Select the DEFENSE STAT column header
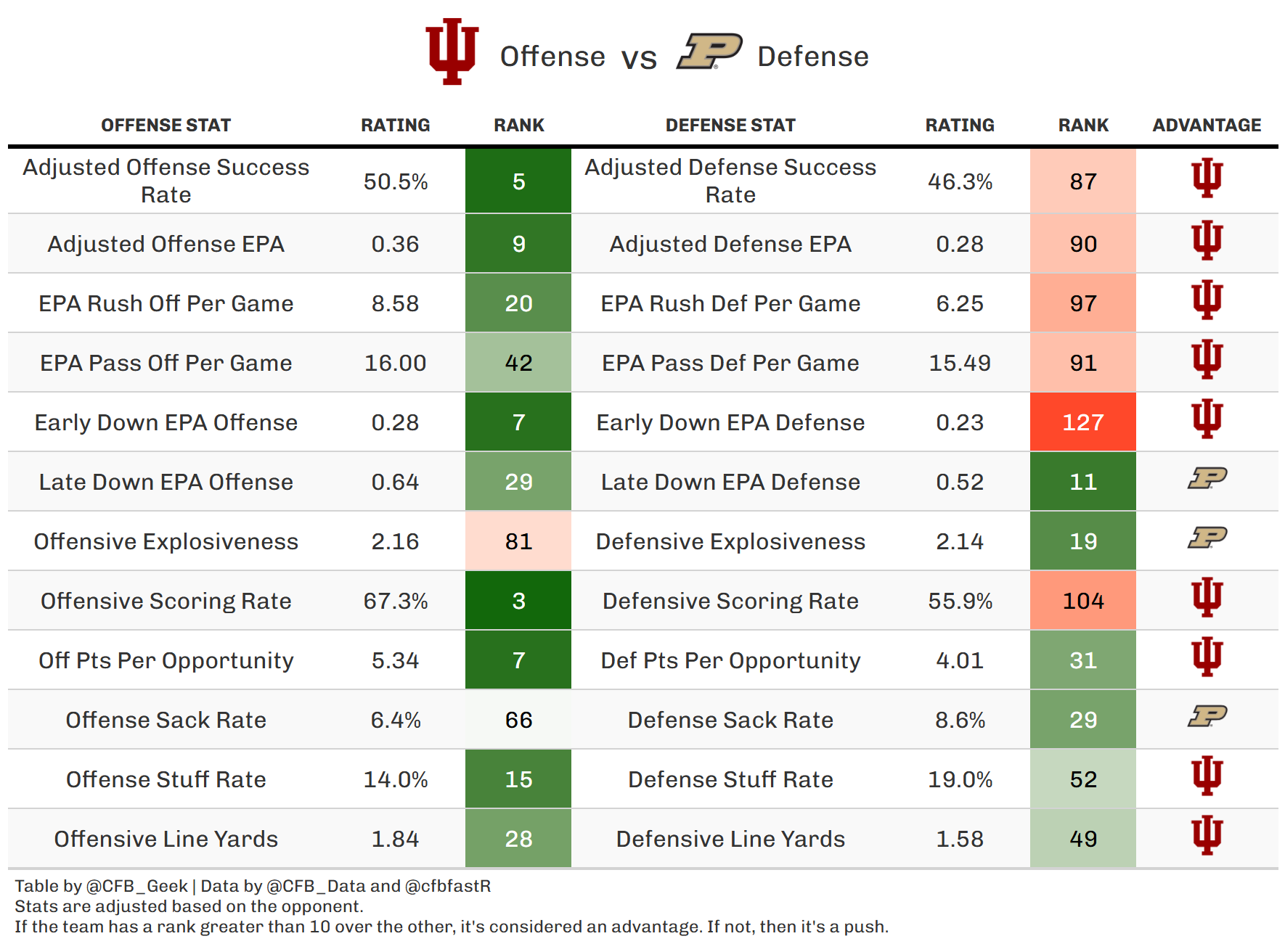This screenshot has height=952, width=1285. pyautogui.click(x=730, y=126)
